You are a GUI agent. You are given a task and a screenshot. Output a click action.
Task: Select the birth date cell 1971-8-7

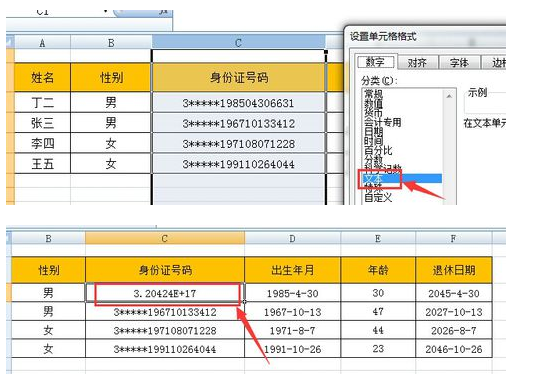tap(293, 330)
